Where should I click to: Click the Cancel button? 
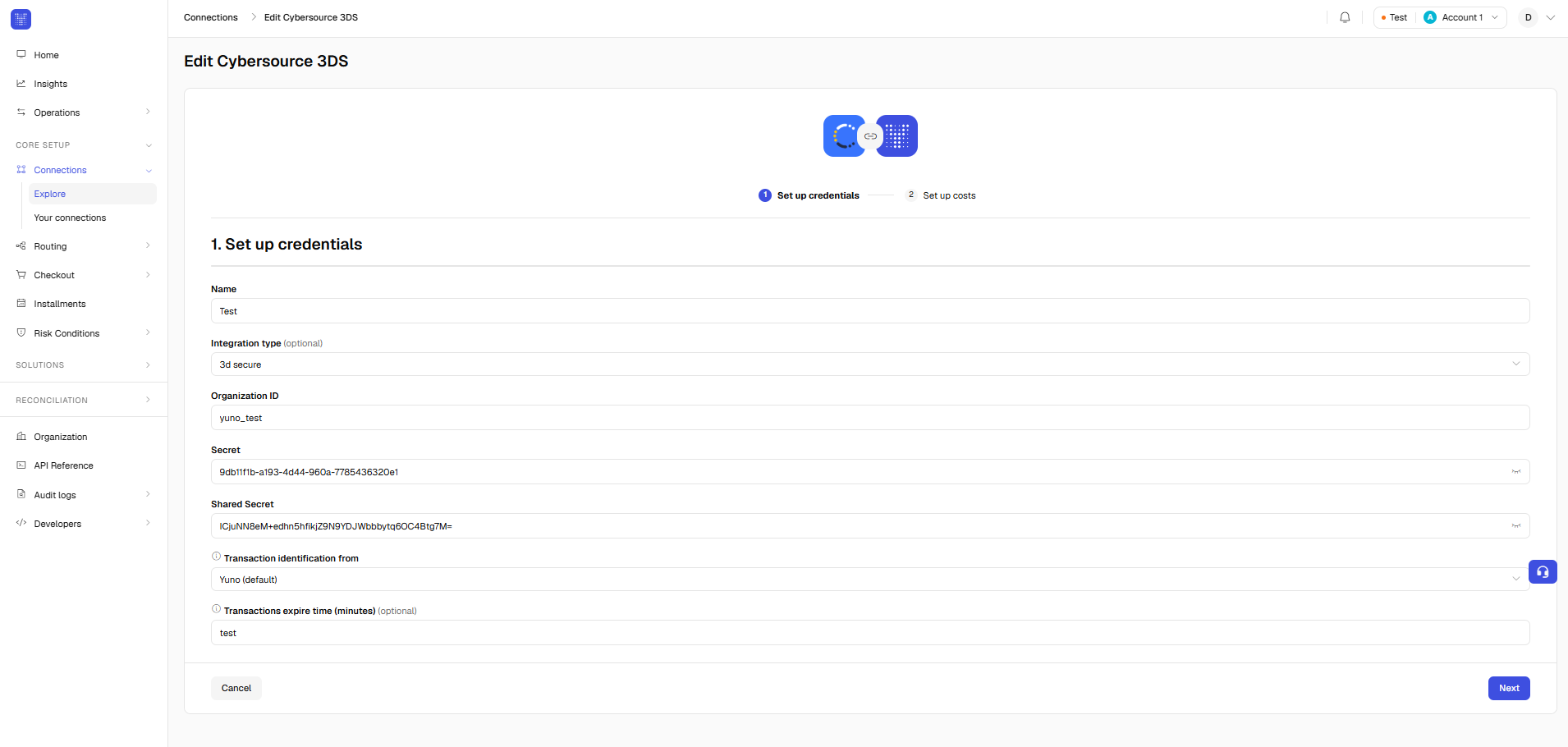point(236,688)
